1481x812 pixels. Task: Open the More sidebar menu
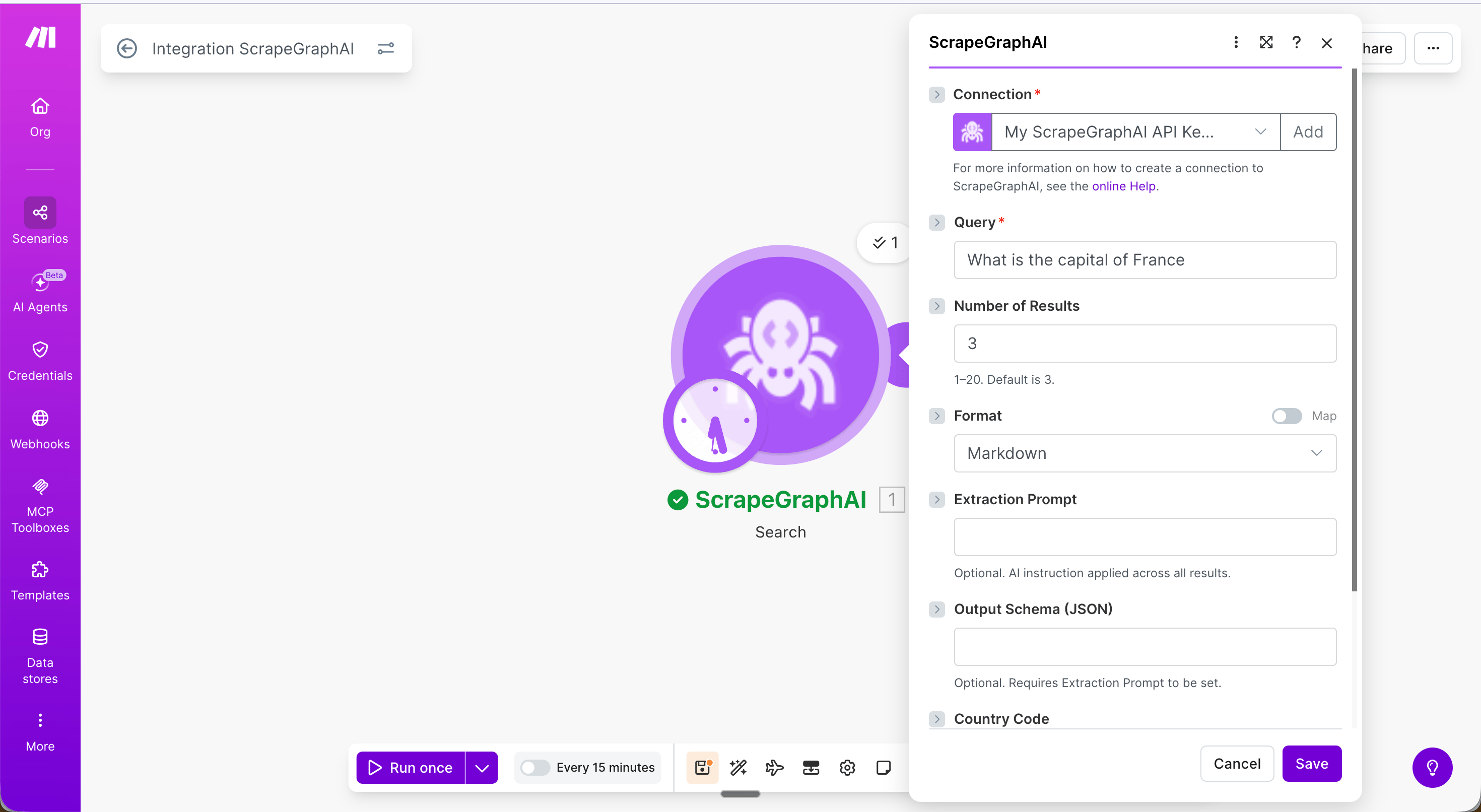40,732
